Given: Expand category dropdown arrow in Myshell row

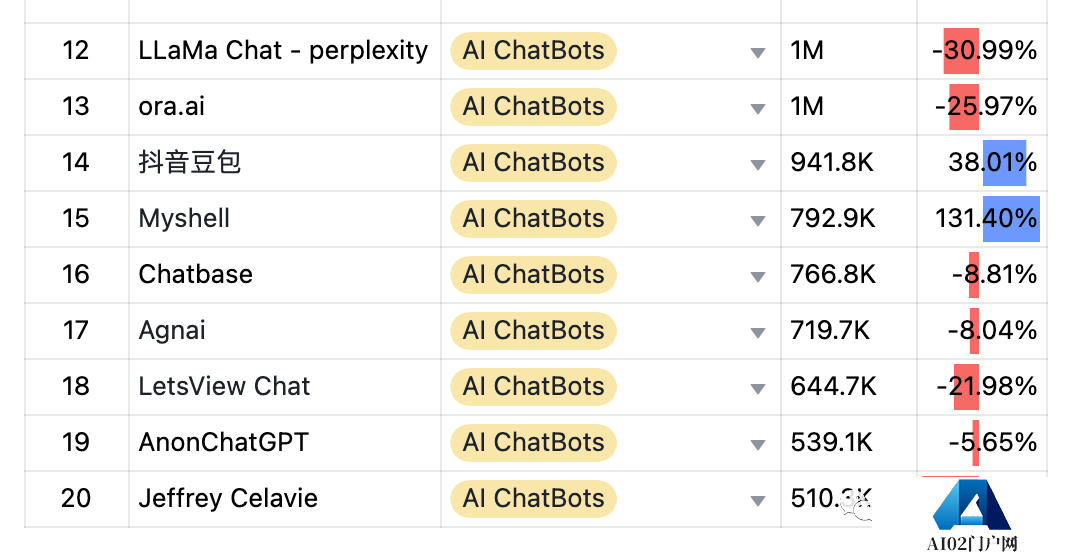Looking at the screenshot, I should coord(758,221).
